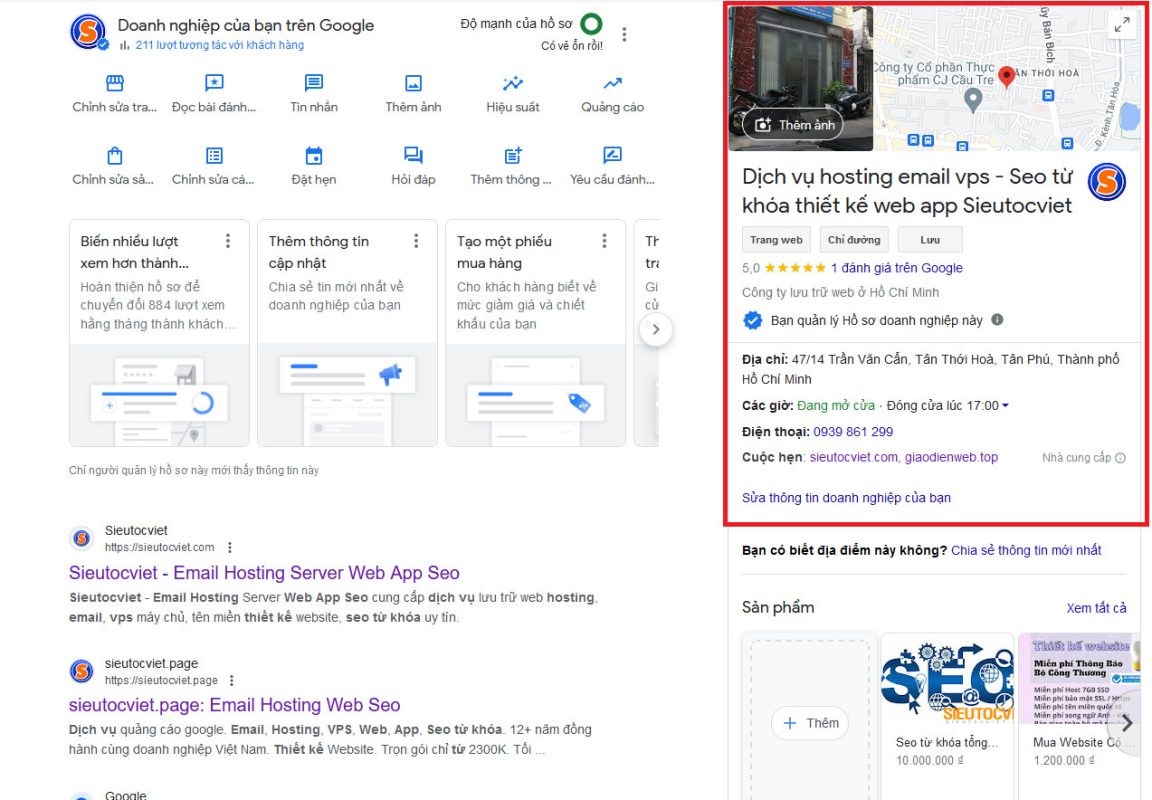Call phone number 0939 861 299 link
Screen dimensions: 1152x800
[853, 432]
